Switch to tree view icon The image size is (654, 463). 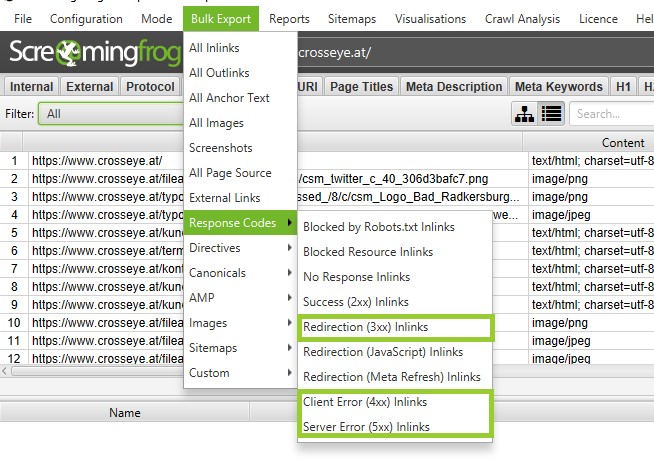click(x=524, y=113)
